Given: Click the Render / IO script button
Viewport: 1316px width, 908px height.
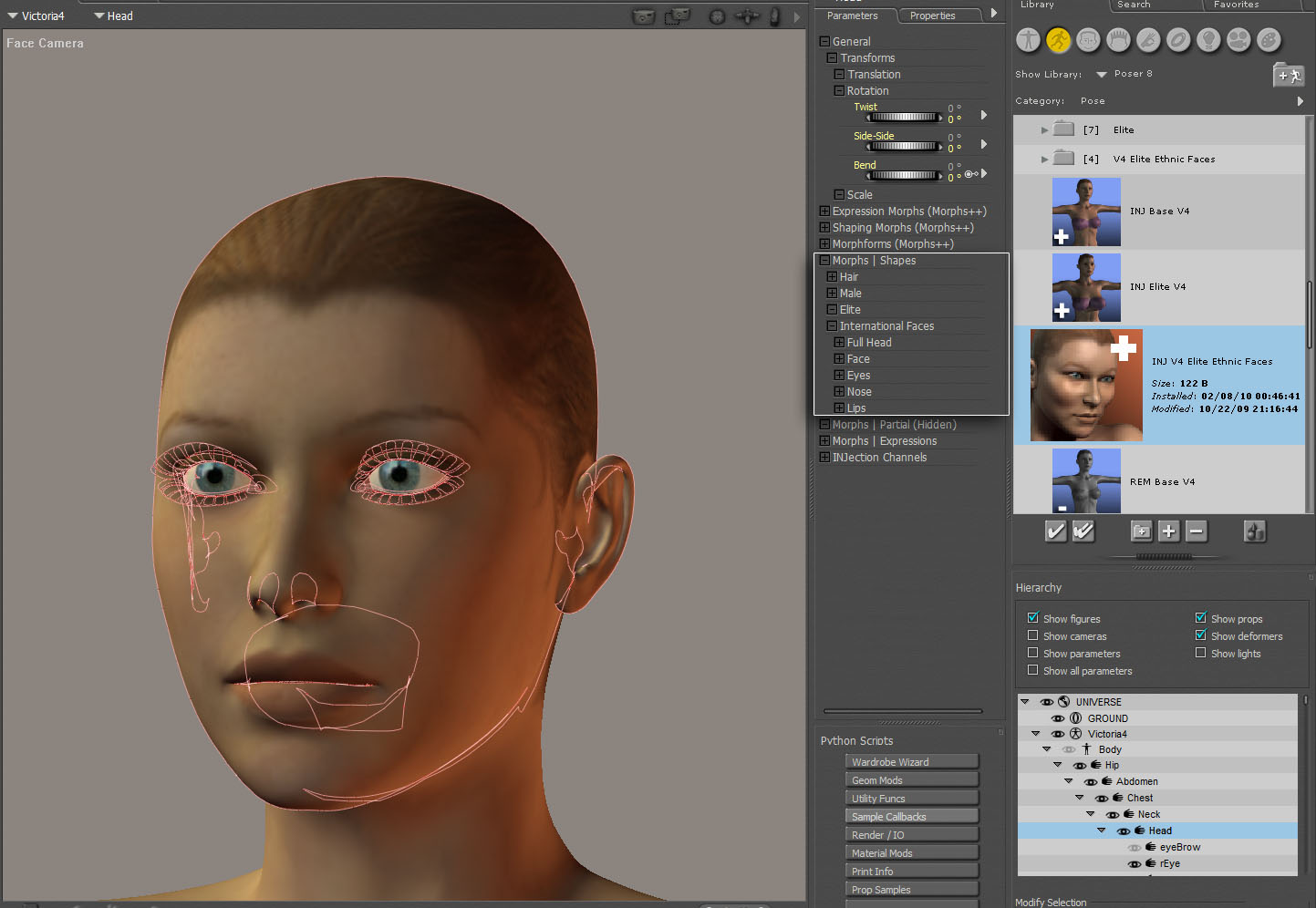Looking at the screenshot, I should (x=911, y=835).
